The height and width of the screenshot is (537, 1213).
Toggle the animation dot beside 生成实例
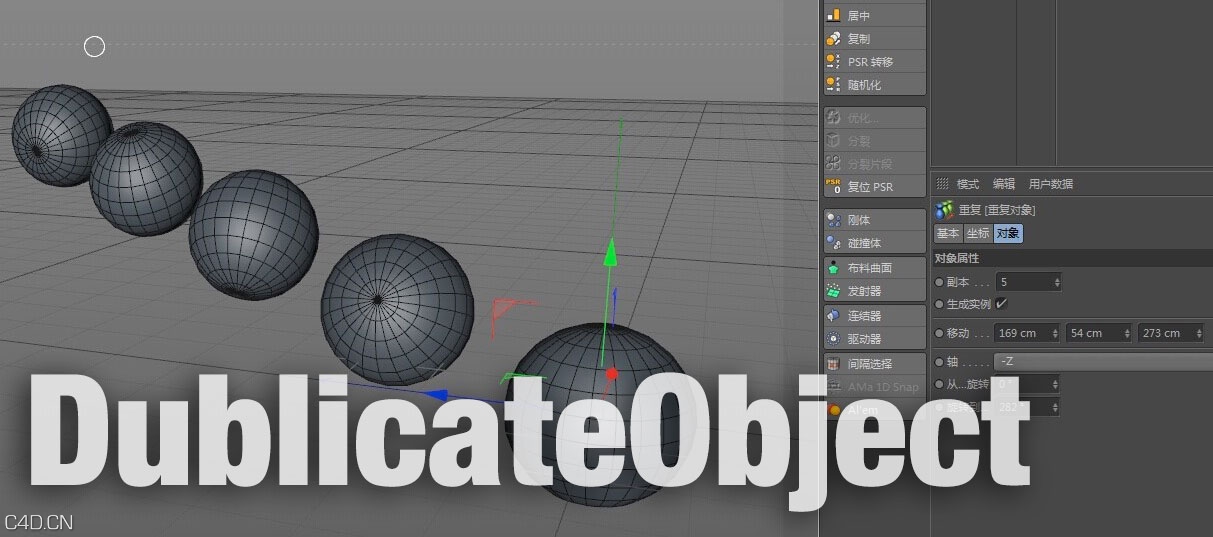click(939, 303)
